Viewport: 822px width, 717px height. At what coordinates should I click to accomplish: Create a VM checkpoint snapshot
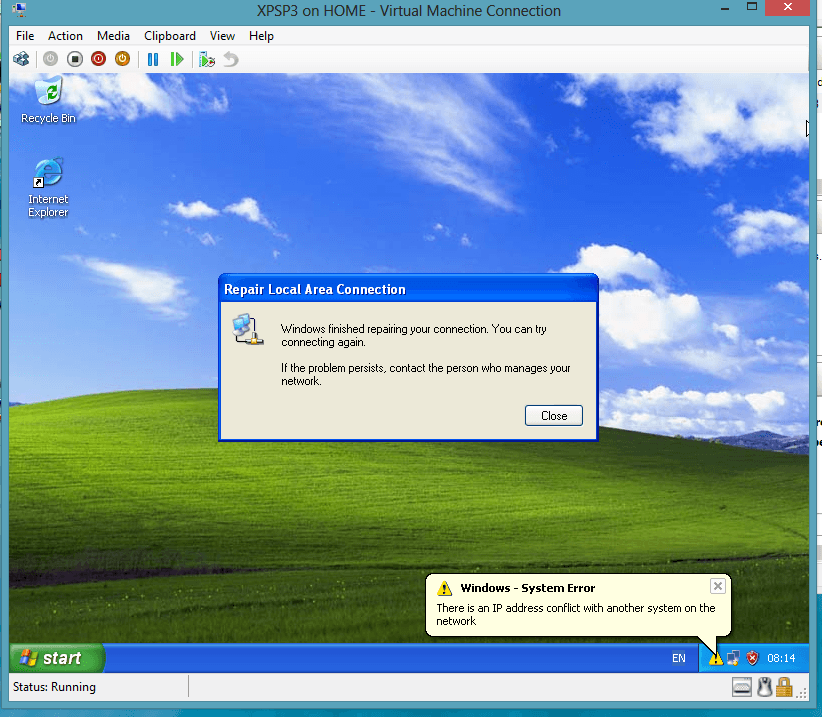coord(207,59)
